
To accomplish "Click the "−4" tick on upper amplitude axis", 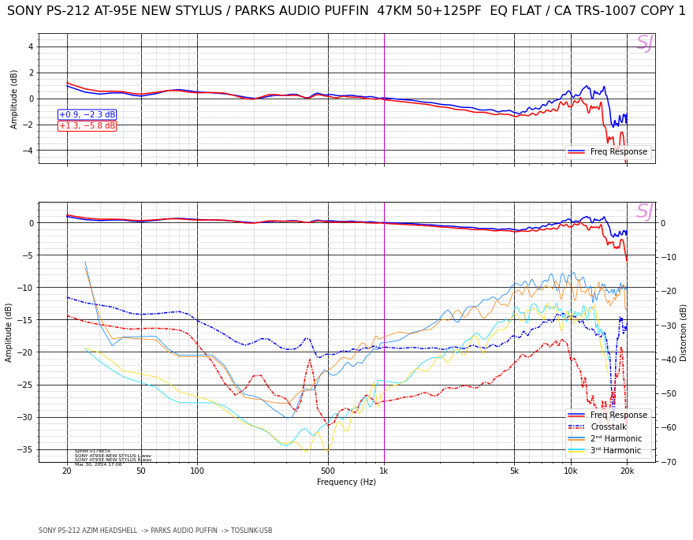I will 28,151.
